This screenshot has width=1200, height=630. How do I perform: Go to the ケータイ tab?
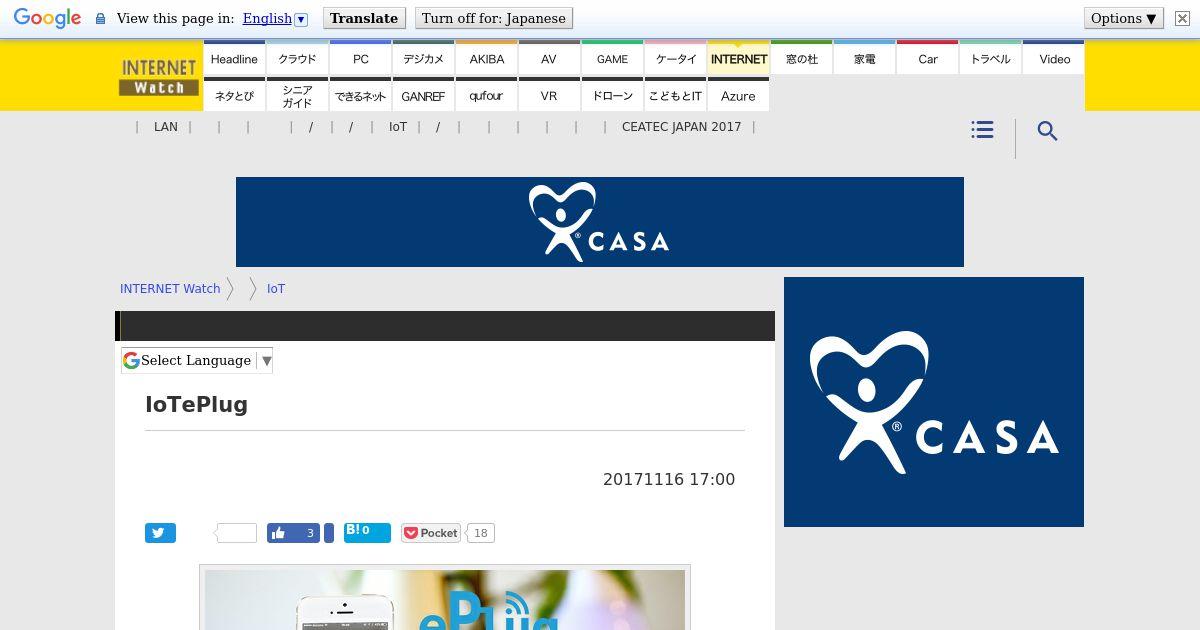(x=675, y=58)
